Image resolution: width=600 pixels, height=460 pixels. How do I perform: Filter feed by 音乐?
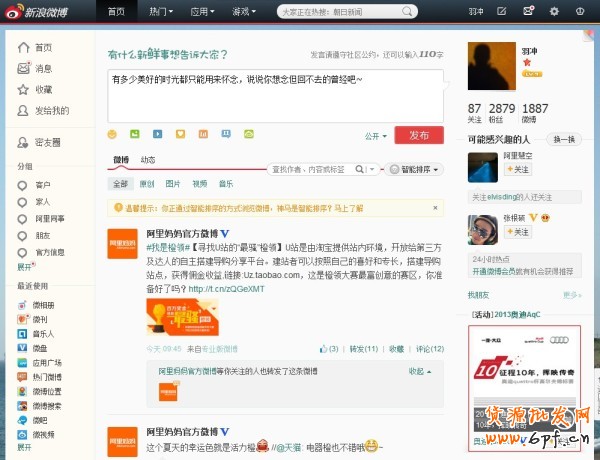click(x=226, y=184)
